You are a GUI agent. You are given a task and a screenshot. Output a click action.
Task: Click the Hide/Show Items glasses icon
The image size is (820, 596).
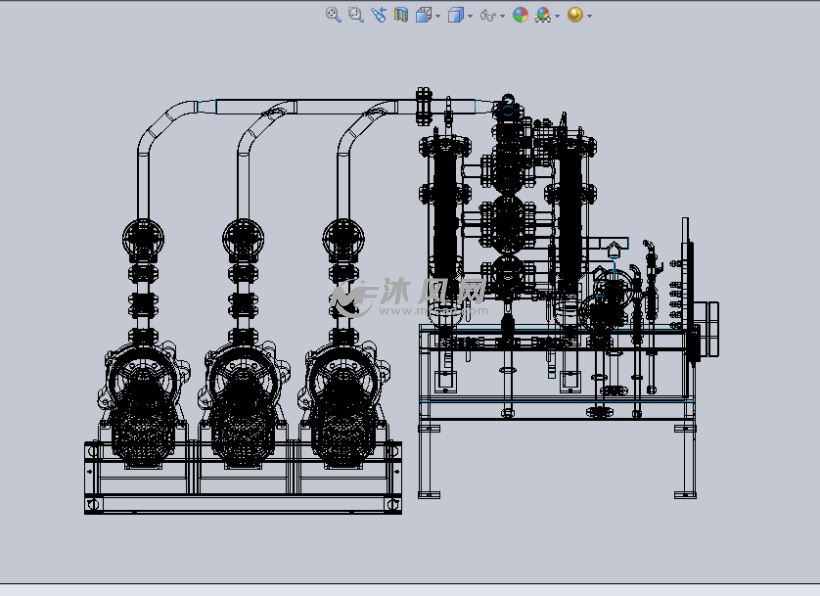(487, 15)
